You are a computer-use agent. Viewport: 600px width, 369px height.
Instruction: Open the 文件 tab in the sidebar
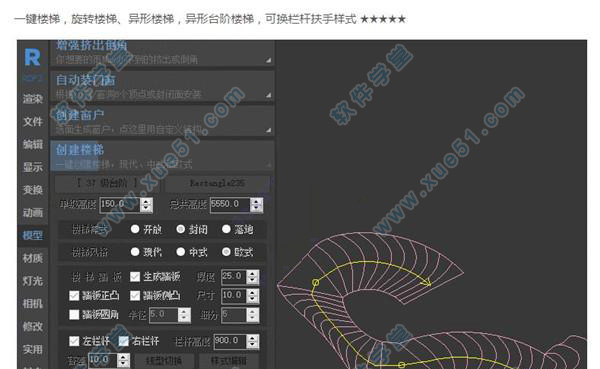pyautogui.click(x=33, y=122)
